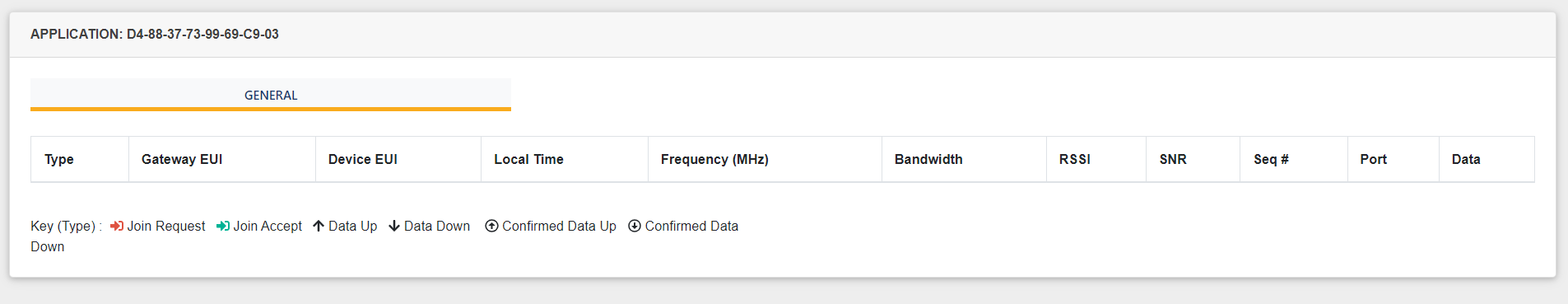Click the Device EUI column header
The height and width of the screenshot is (304, 1568).
click(398, 159)
